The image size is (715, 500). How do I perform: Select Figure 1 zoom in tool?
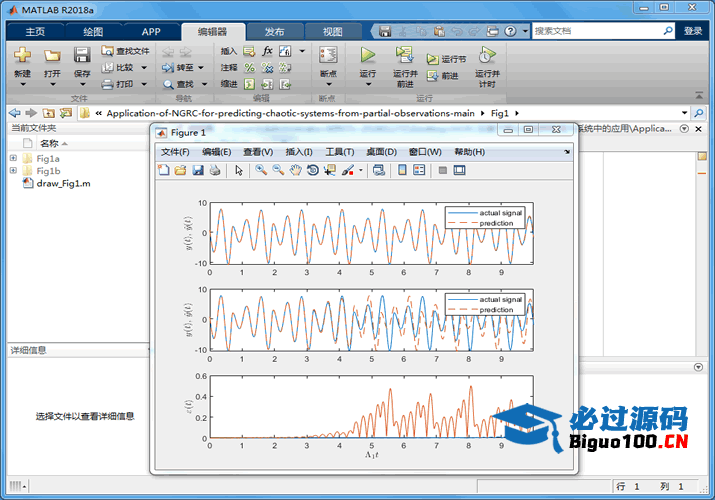click(261, 170)
